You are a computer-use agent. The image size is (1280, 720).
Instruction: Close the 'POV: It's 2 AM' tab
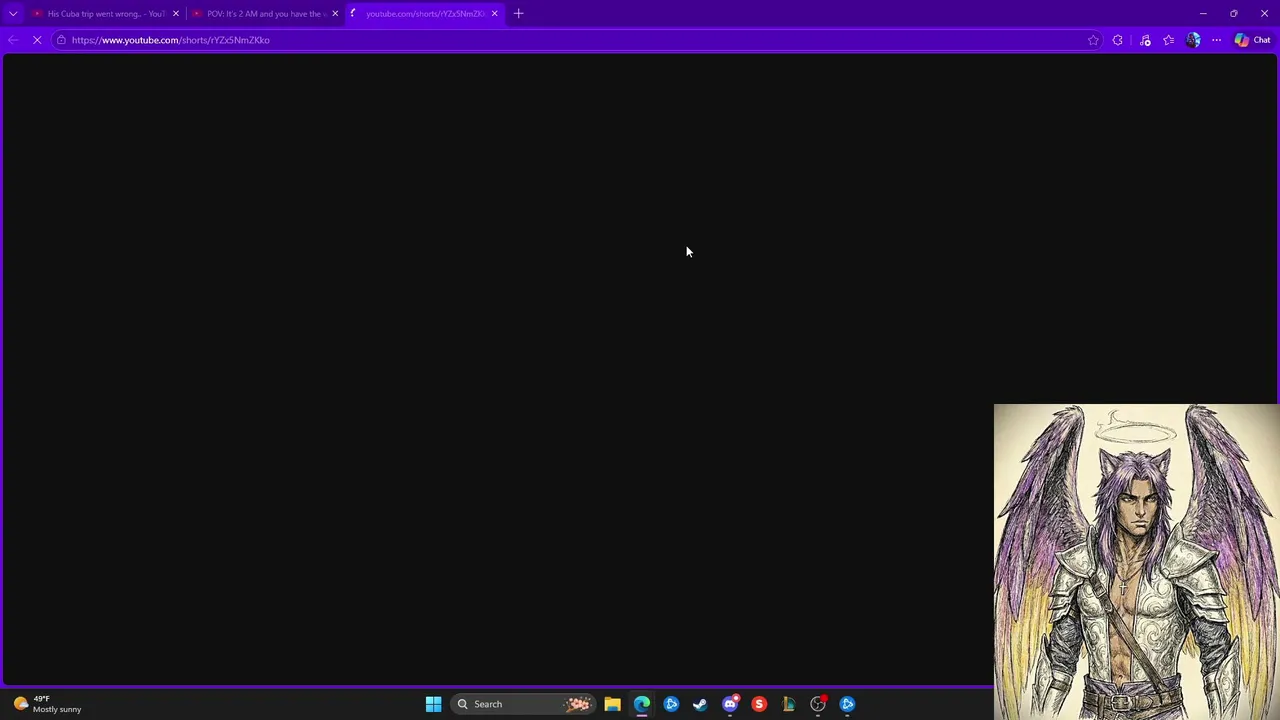pos(335,13)
